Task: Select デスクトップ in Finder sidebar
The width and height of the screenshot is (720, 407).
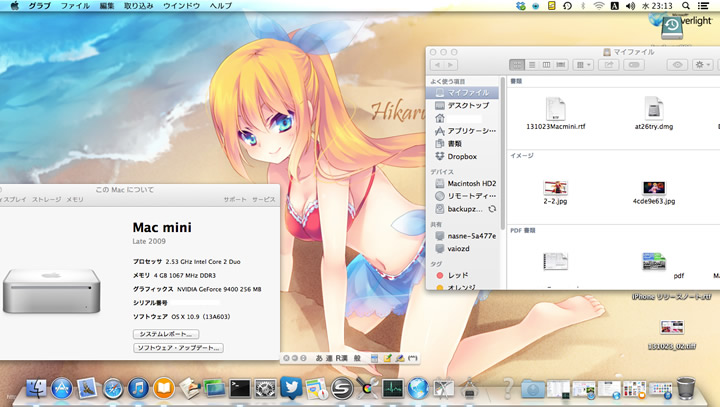Action: pos(462,105)
